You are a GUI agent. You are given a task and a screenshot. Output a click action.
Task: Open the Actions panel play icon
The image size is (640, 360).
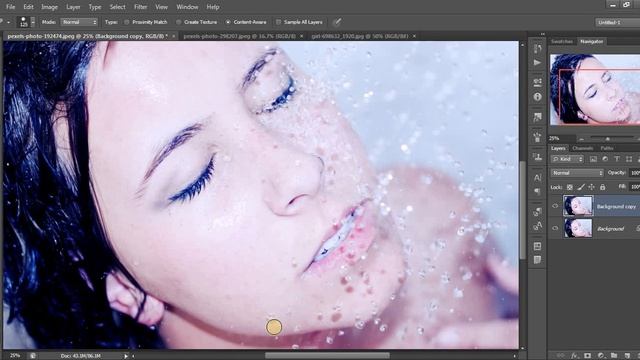[537, 62]
